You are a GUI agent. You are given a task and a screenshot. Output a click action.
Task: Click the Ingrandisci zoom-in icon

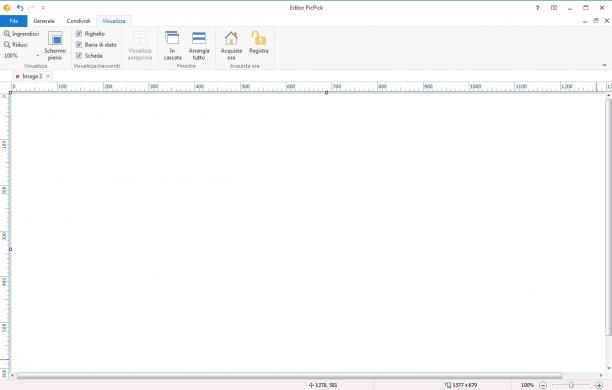(7, 34)
